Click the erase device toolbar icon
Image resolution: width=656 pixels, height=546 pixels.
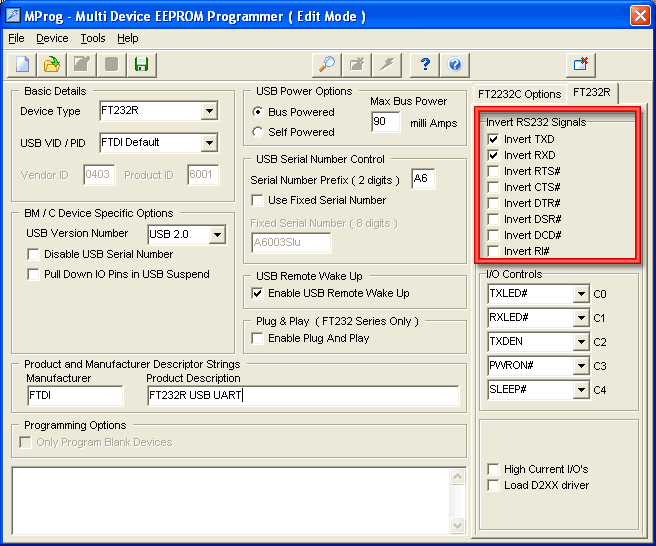pyautogui.click(x=357, y=65)
